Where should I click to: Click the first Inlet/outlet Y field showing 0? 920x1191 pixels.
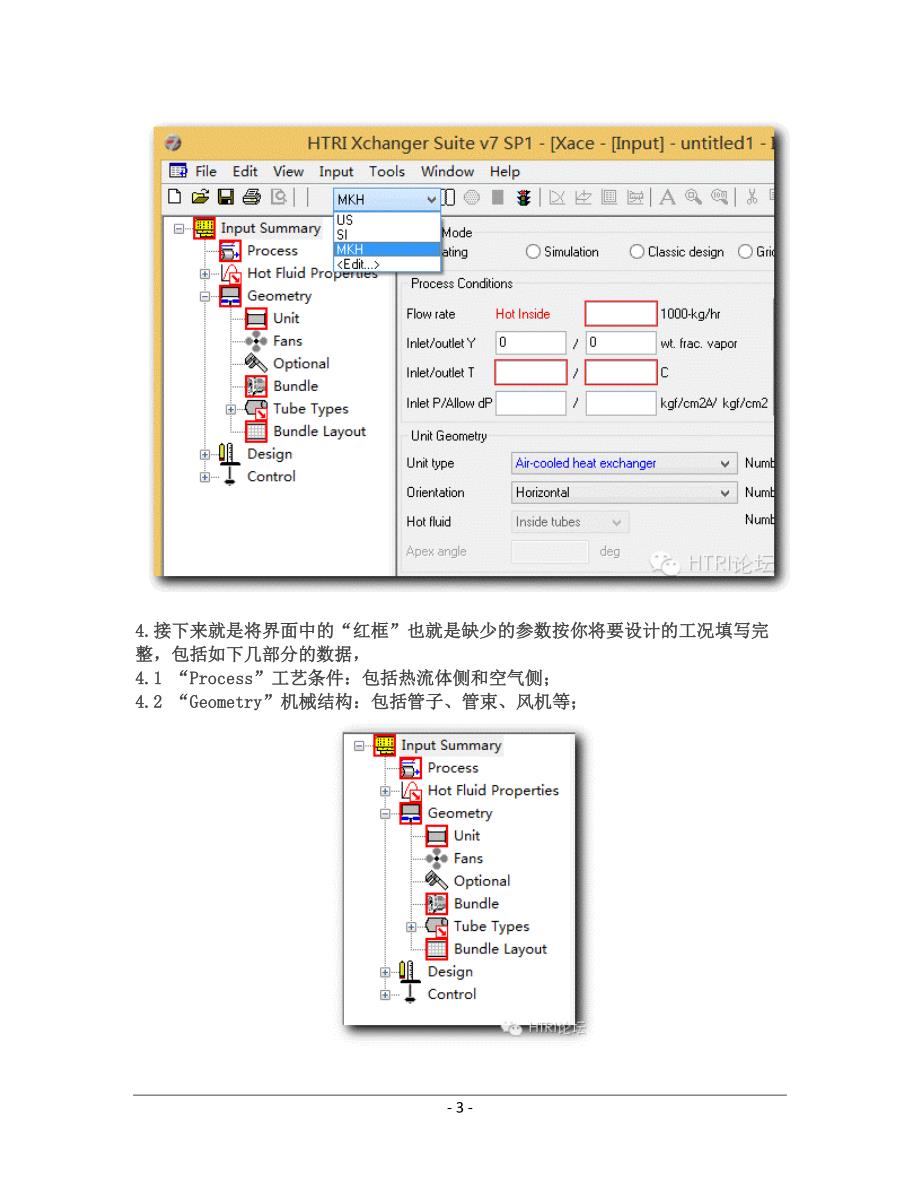tap(530, 343)
